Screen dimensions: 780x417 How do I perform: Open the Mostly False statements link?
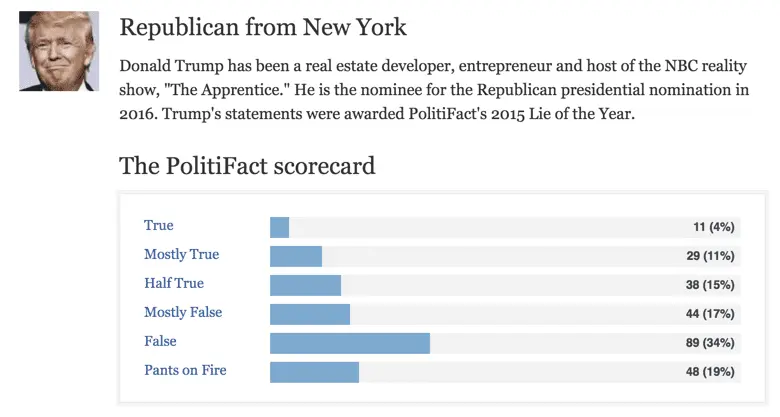pyautogui.click(x=183, y=313)
